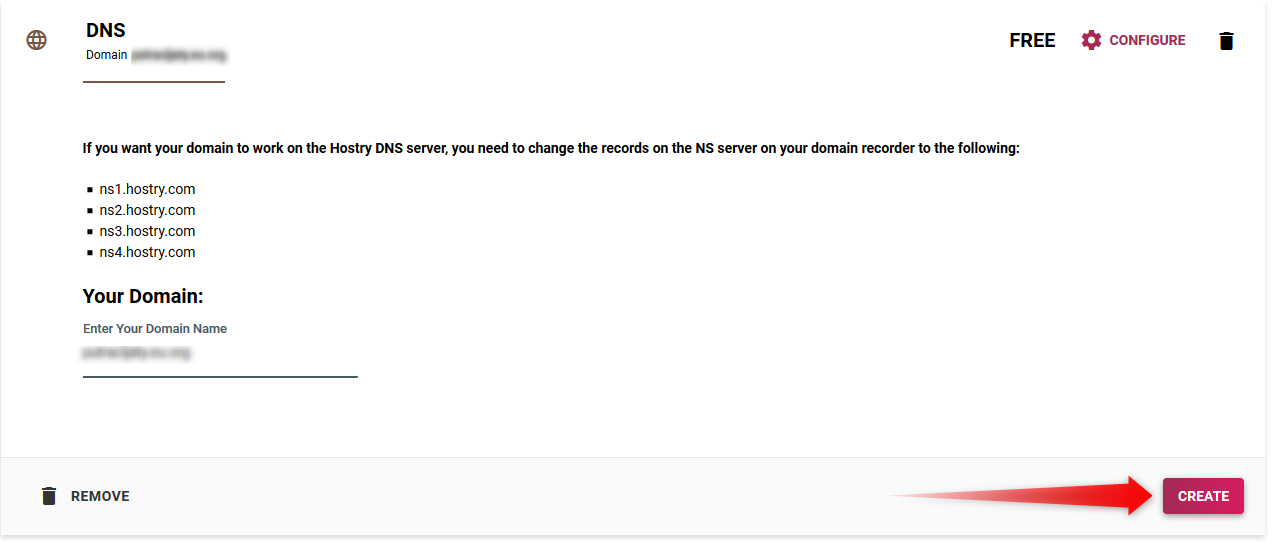Click the DNS service title
1272x542 pixels.
pos(106,31)
